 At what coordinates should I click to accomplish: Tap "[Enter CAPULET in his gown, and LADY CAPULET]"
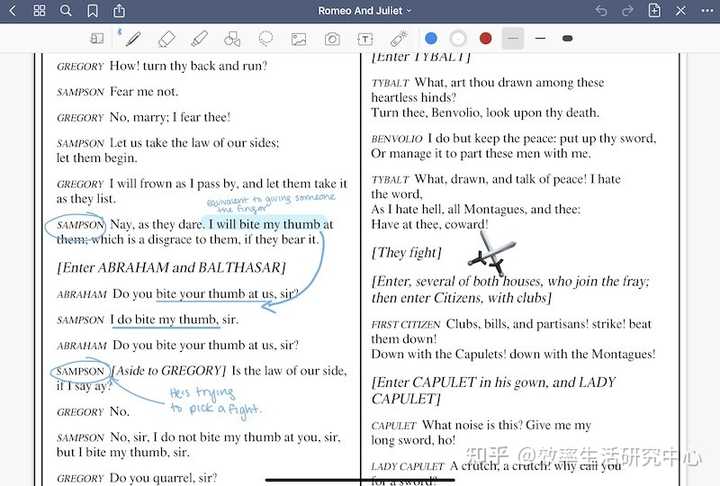pyautogui.click(x=494, y=390)
